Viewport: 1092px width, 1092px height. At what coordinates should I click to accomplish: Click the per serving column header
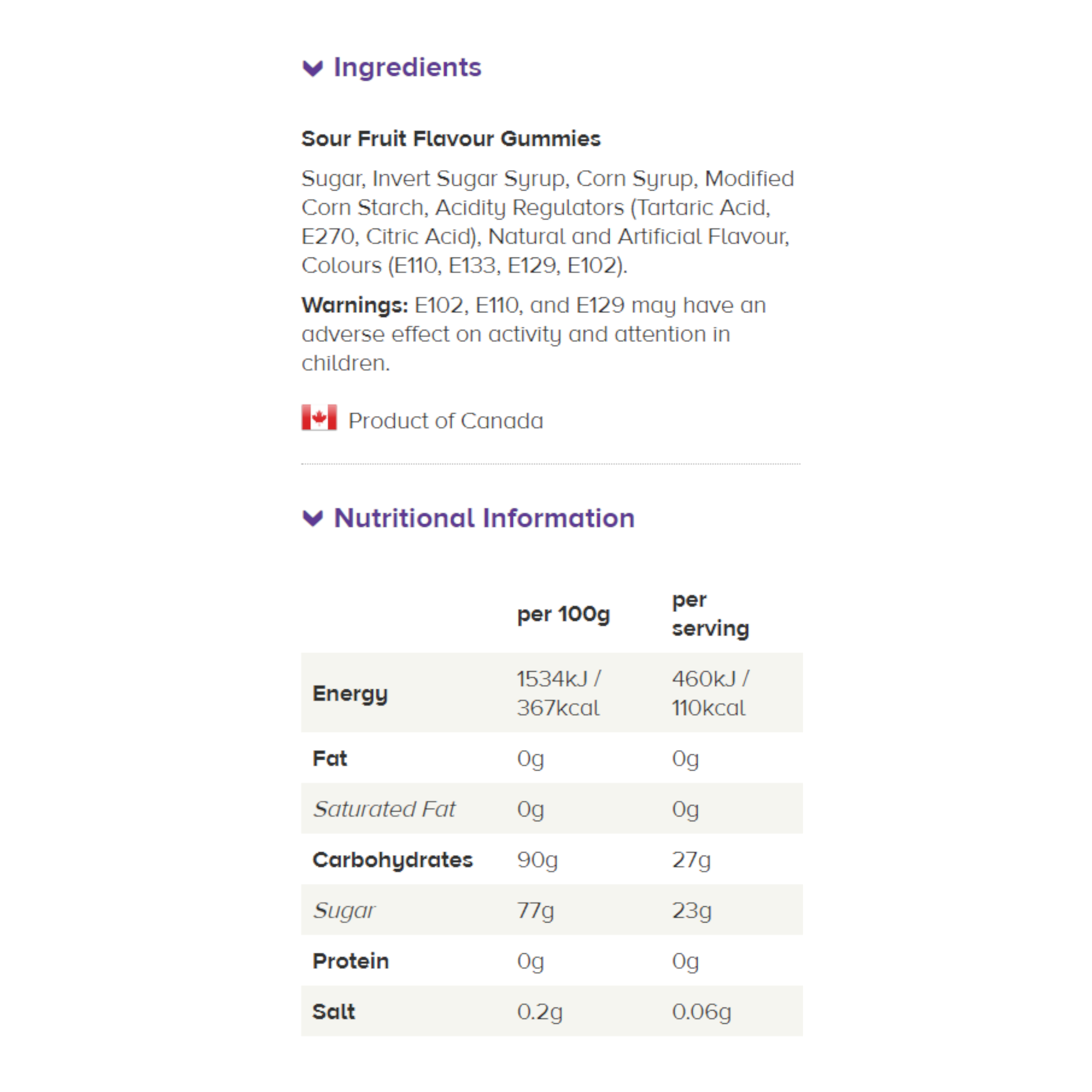pyautogui.click(x=710, y=614)
